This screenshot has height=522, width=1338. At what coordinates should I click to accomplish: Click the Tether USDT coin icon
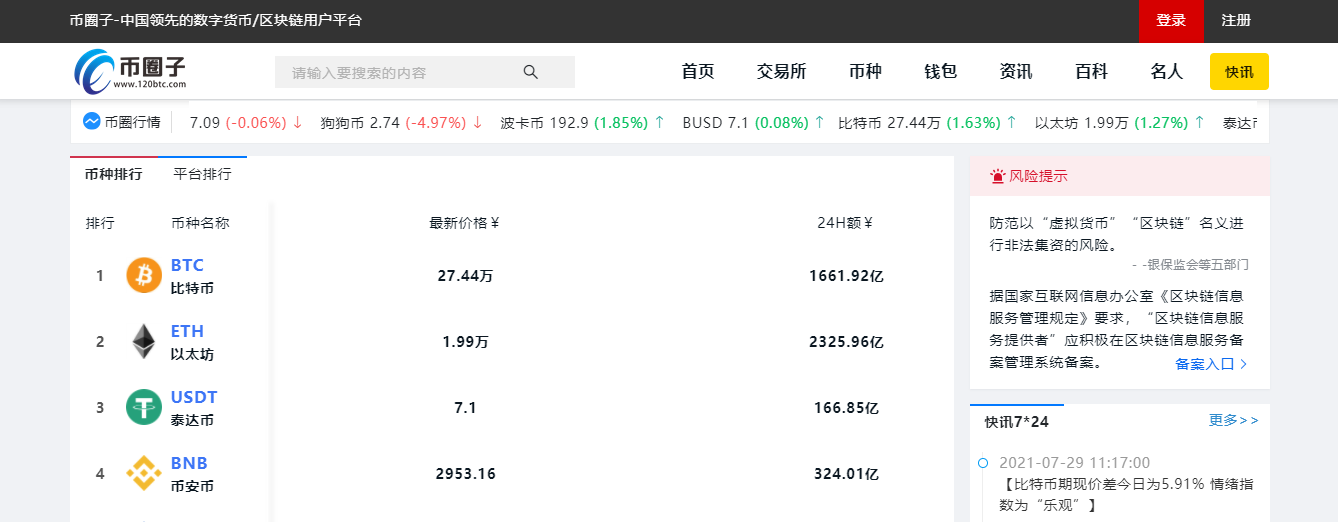[x=144, y=407]
